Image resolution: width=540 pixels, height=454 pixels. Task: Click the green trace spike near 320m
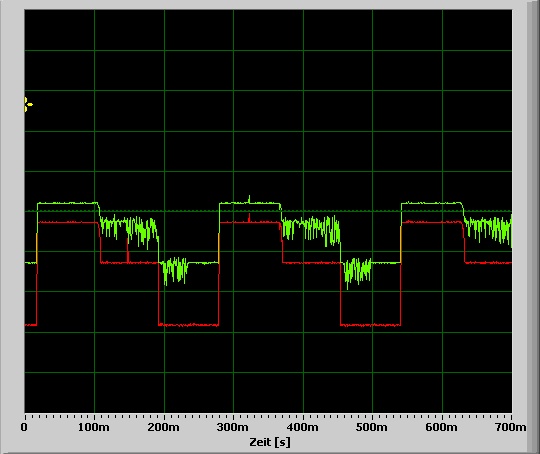click(x=249, y=199)
